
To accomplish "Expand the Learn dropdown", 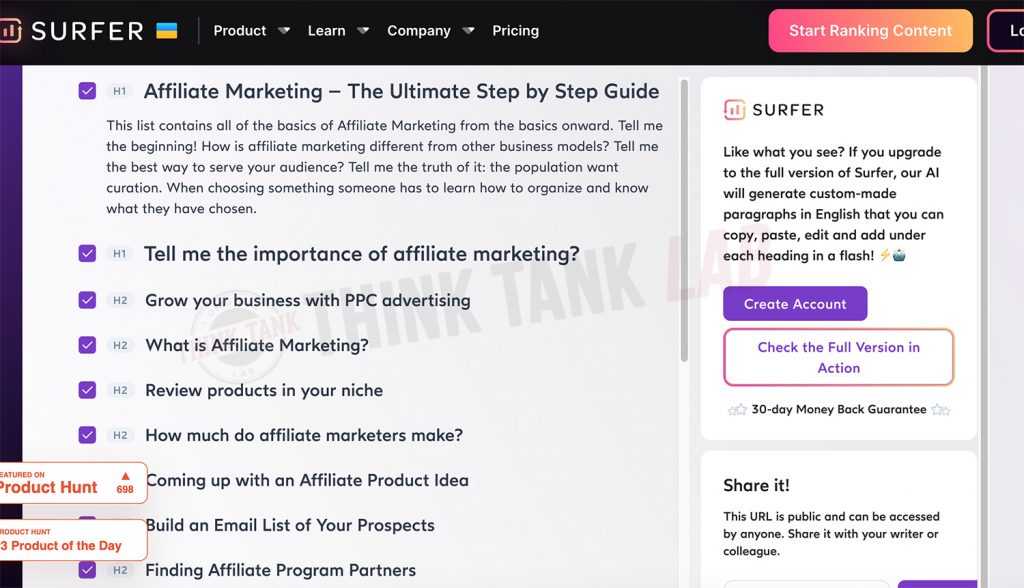I will point(326,30).
